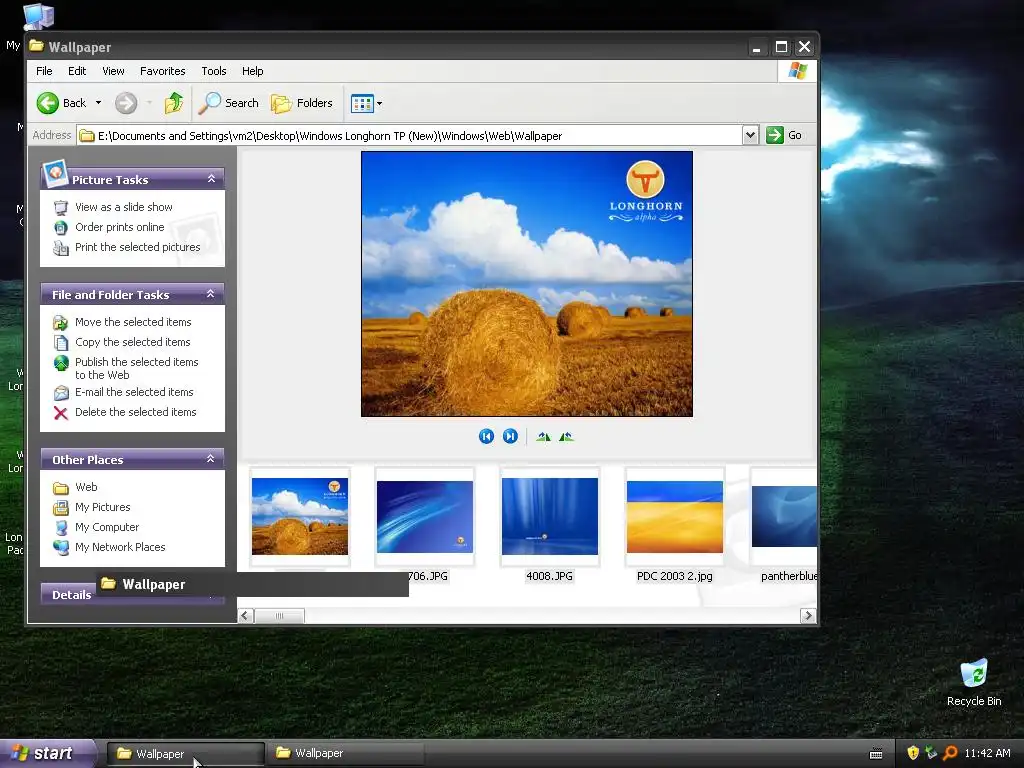The image size is (1024, 768).
Task: Open My Network Places link
Action: pos(120,547)
